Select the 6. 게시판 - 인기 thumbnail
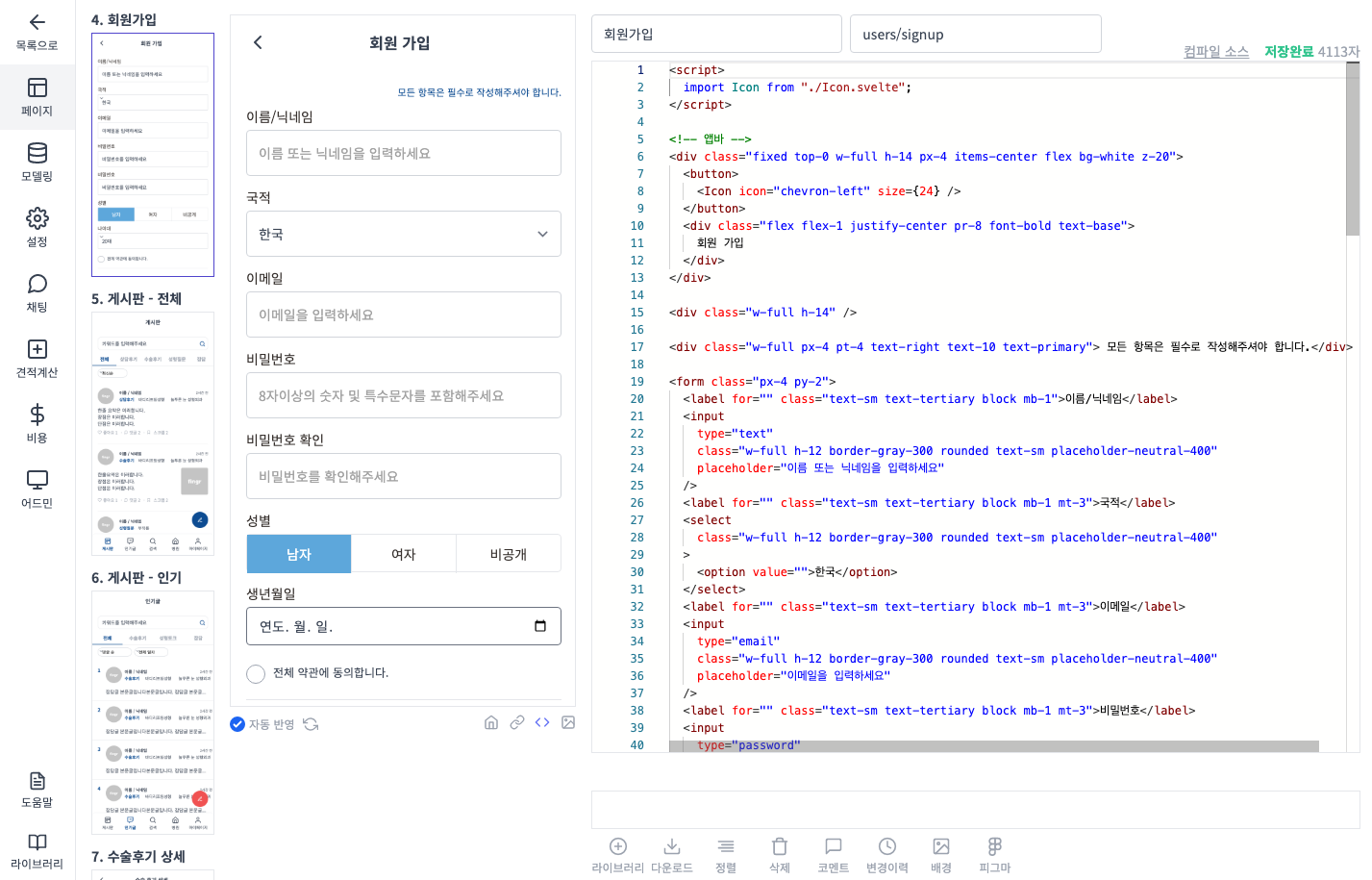Viewport: 1372px width, 880px height. pos(153,713)
